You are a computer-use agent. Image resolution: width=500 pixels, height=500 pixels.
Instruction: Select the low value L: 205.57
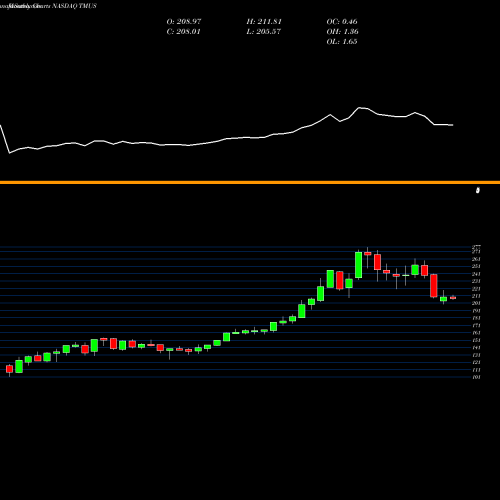pos(264,32)
